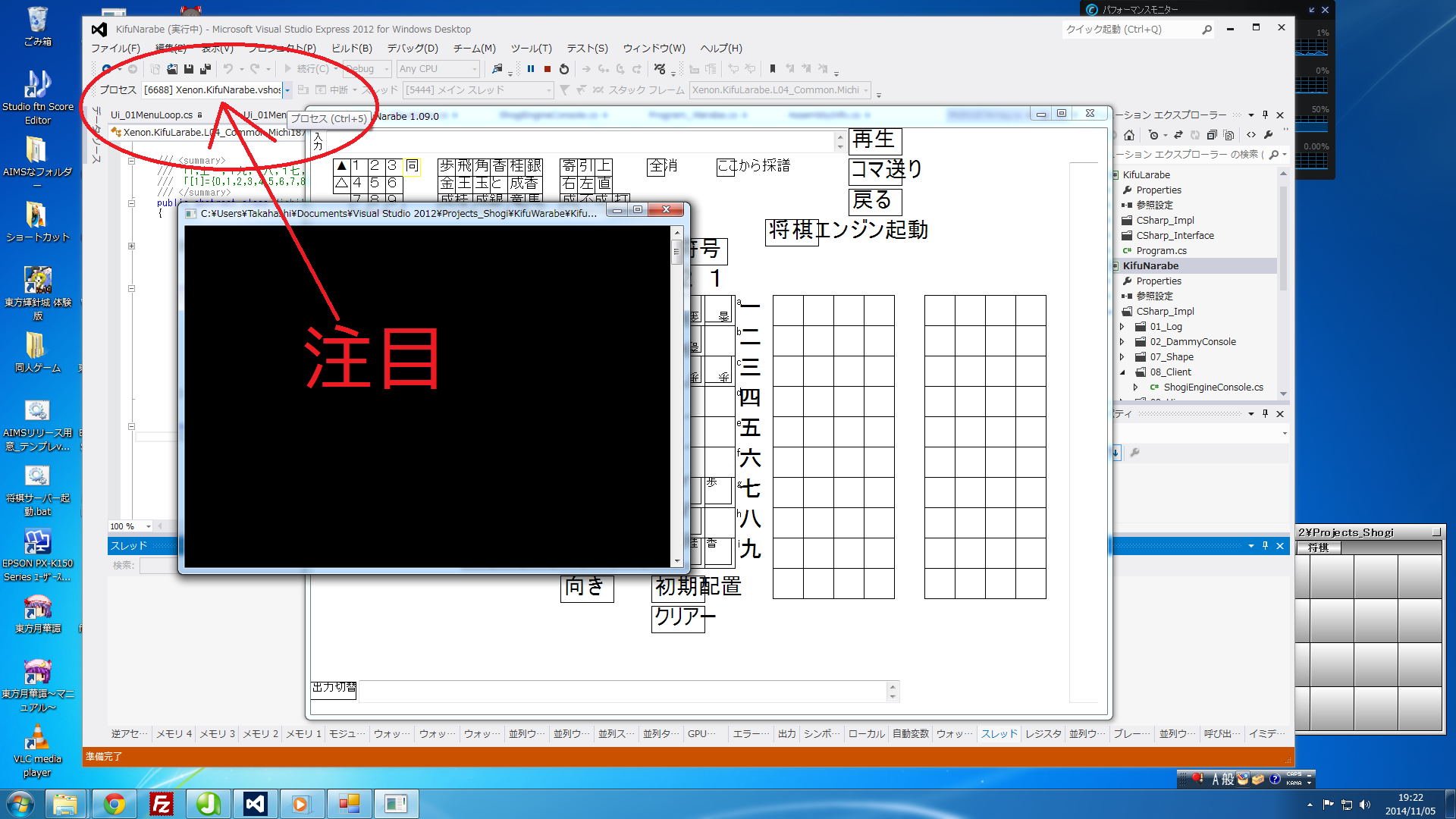Open the デバッグ(D) menu
Viewport: 1456px width, 819px height.
(413, 49)
